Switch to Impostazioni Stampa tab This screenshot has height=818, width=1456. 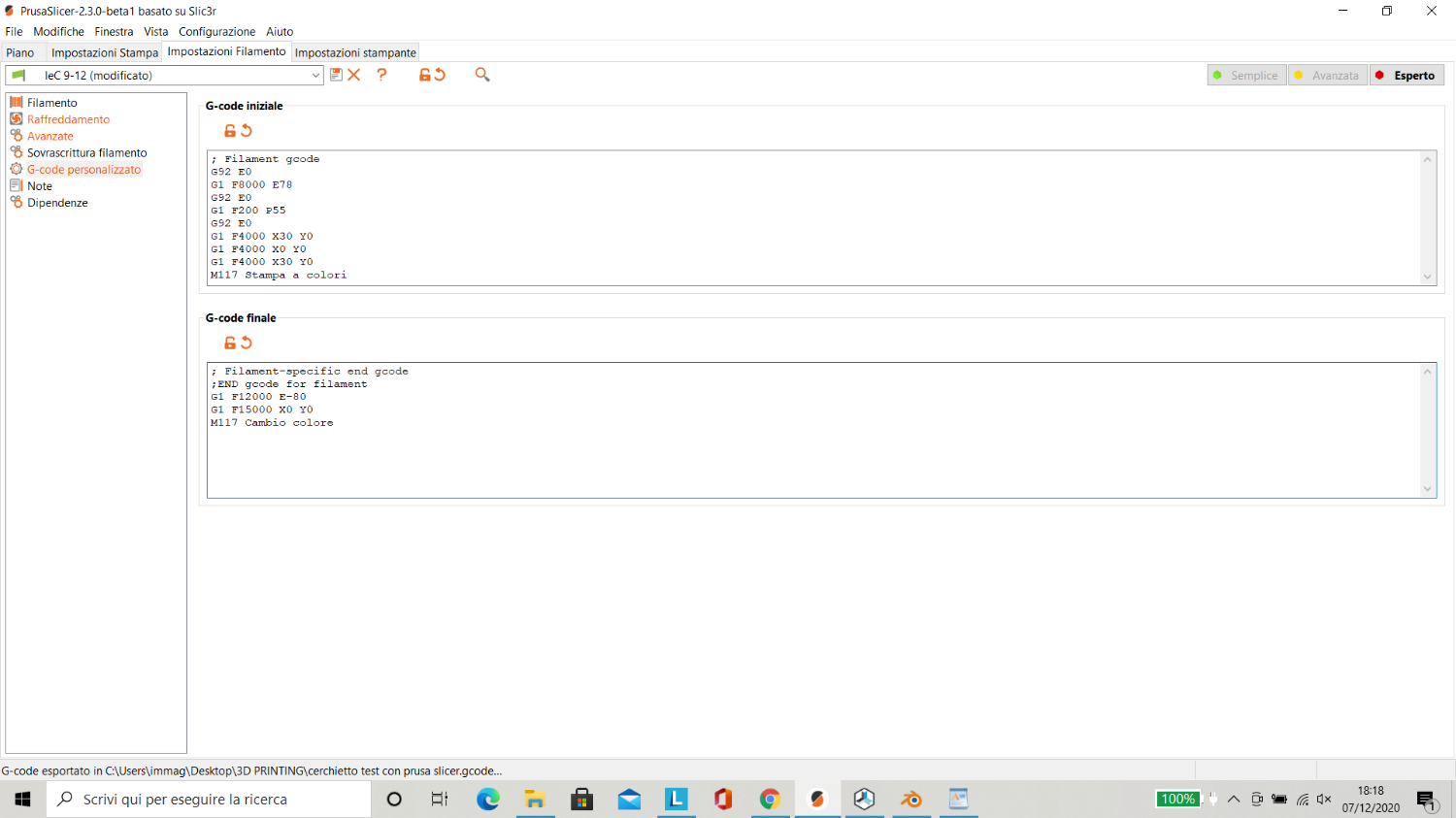104,52
